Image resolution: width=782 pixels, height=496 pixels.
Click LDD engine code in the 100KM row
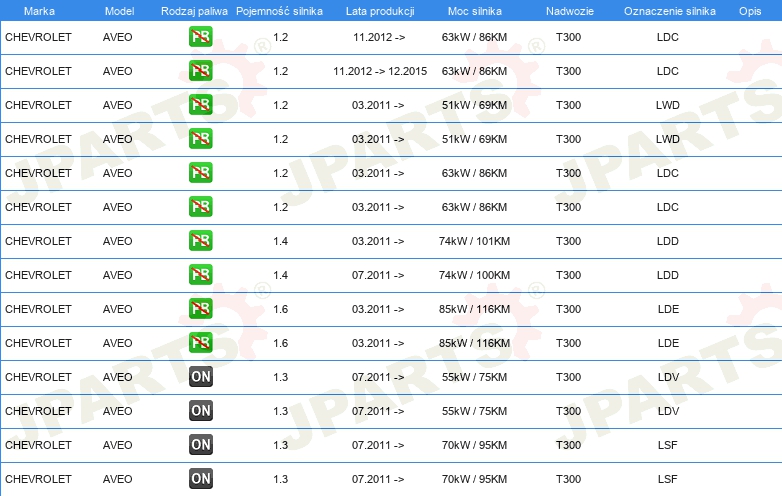coord(667,275)
